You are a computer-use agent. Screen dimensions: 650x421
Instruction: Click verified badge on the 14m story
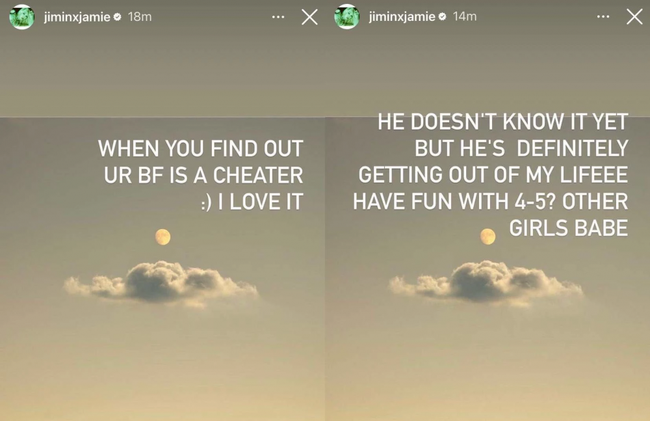coord(442,17)
